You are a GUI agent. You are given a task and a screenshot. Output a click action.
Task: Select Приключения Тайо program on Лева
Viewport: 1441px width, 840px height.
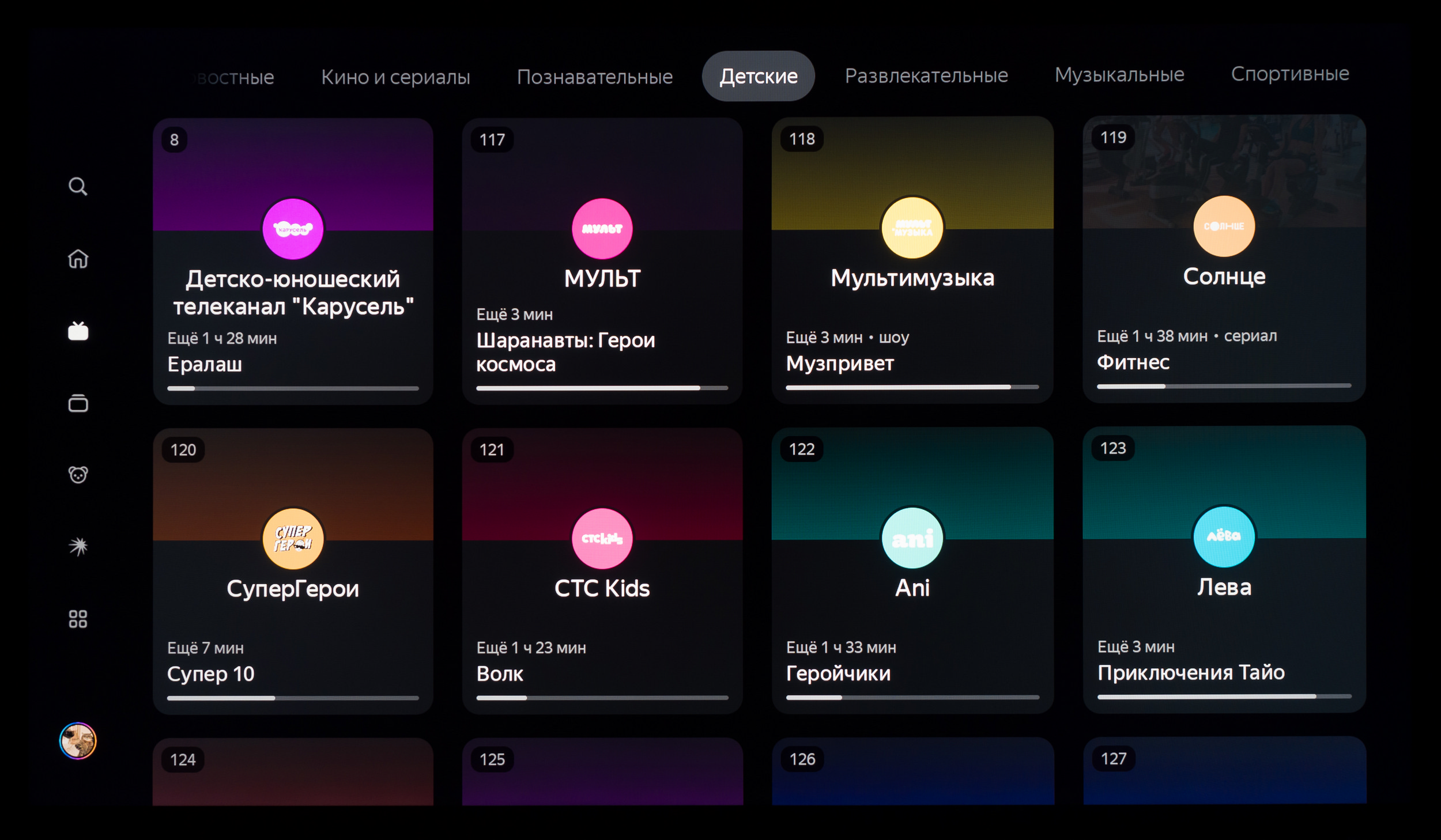coord(1190,672)
